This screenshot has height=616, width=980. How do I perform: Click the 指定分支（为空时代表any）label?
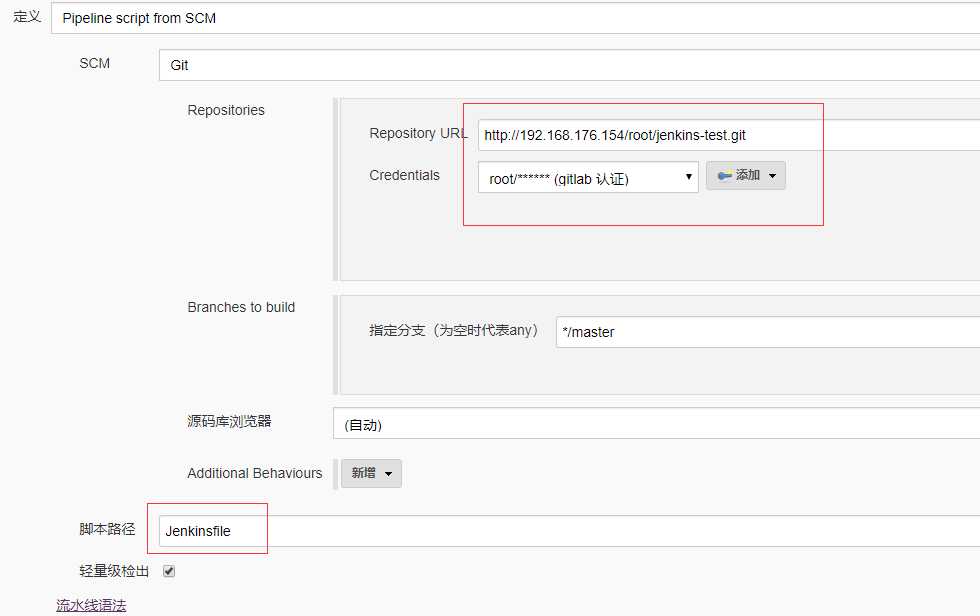pos(454,330)
